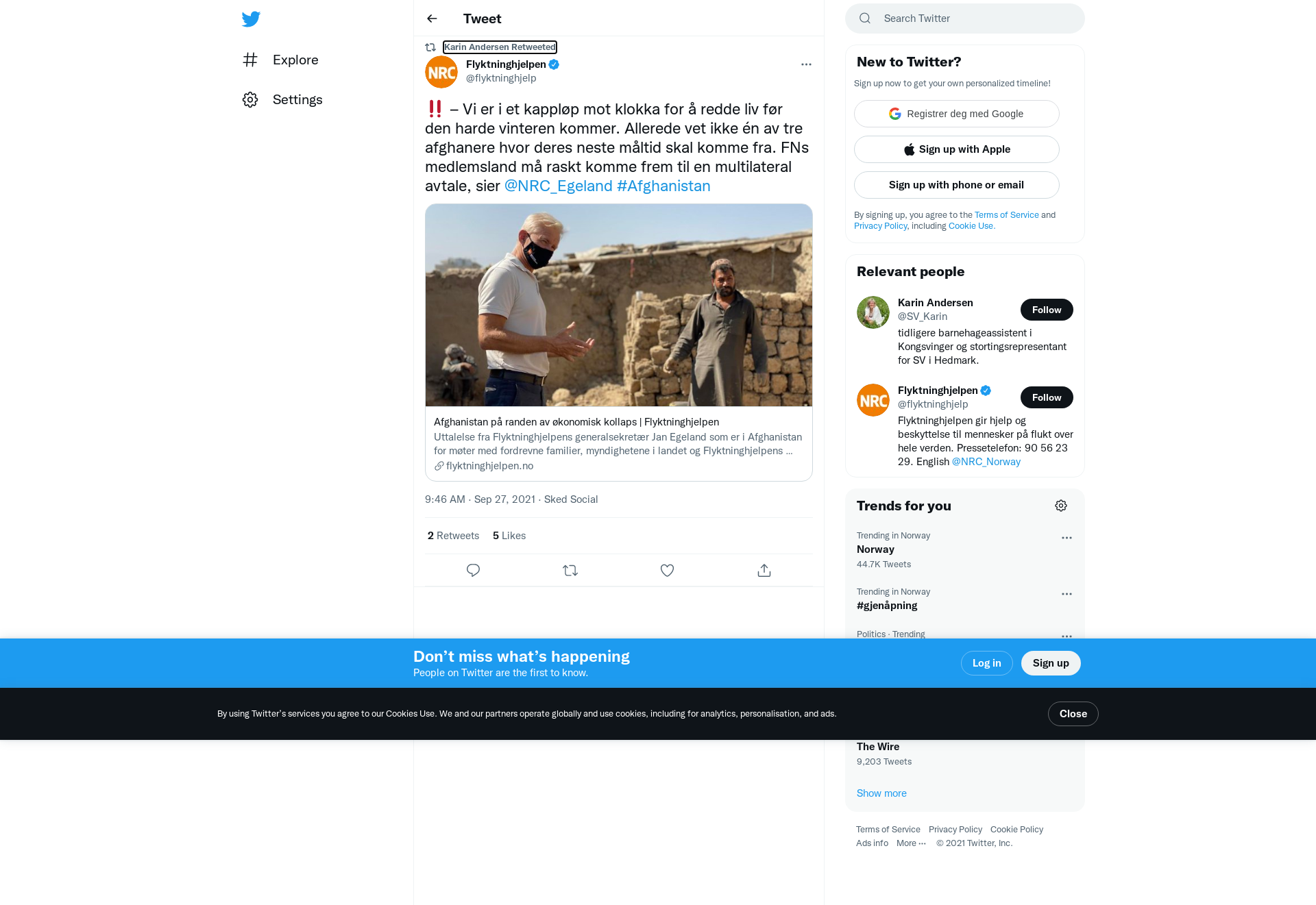Share the tweet using the share icon
This screenshot has height=905, width=1316.
coord(764,570)
